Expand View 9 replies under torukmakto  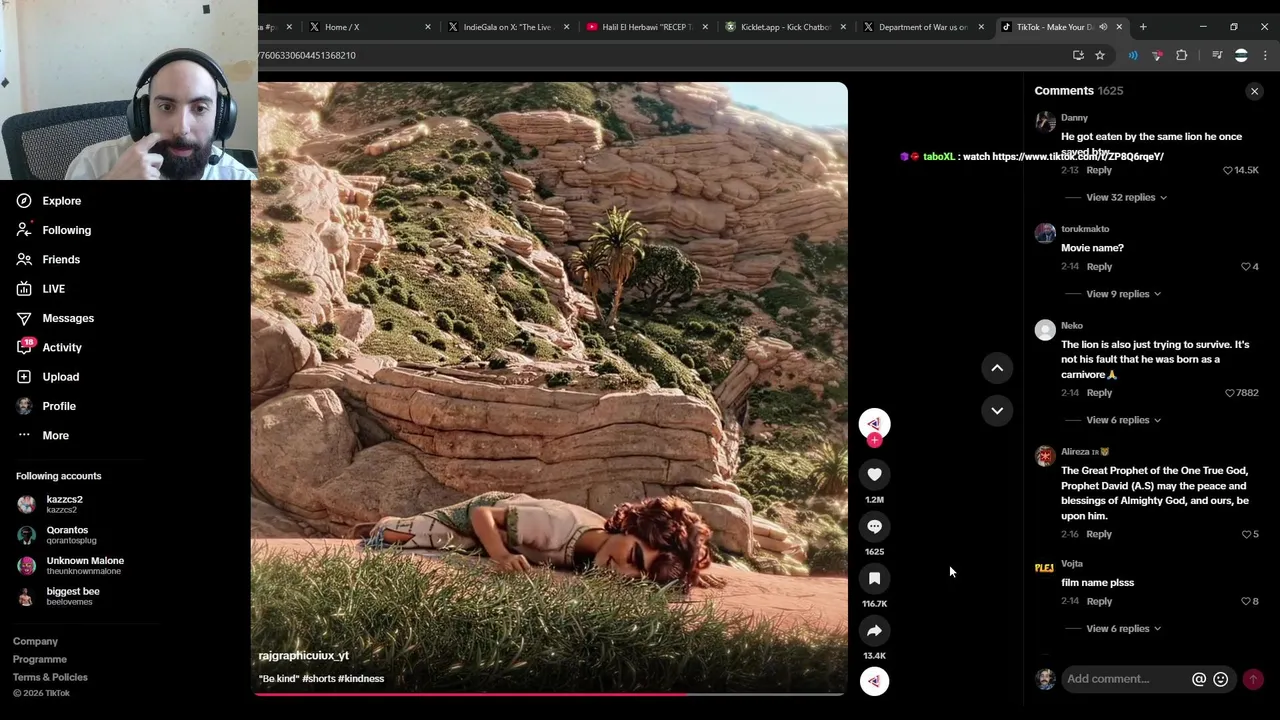(x=1124, y=294)
